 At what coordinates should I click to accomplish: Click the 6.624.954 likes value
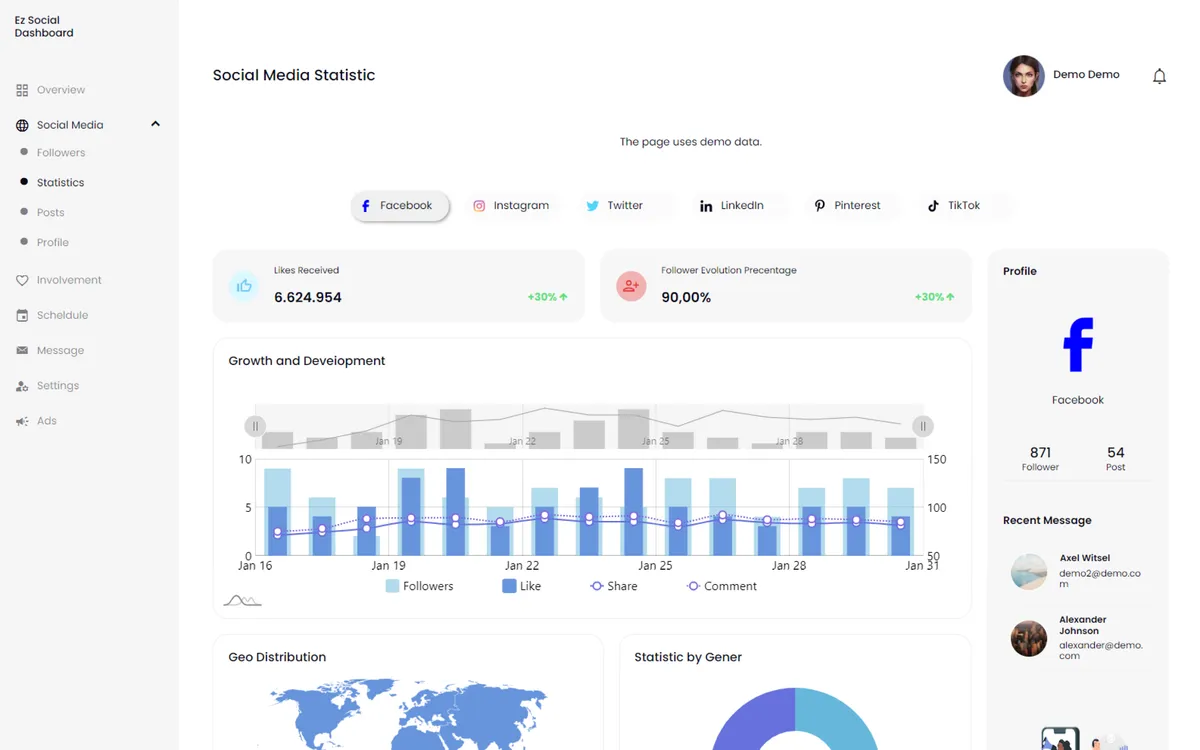(308, 298)
